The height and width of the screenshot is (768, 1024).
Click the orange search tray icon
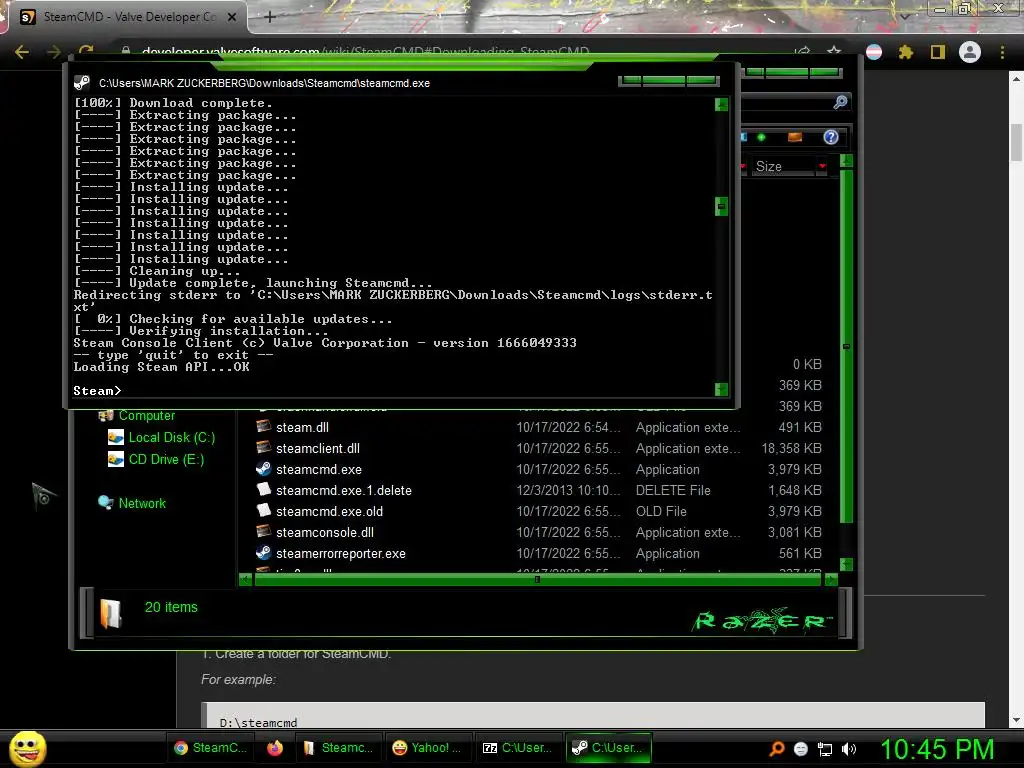click(x=776, y=749)
